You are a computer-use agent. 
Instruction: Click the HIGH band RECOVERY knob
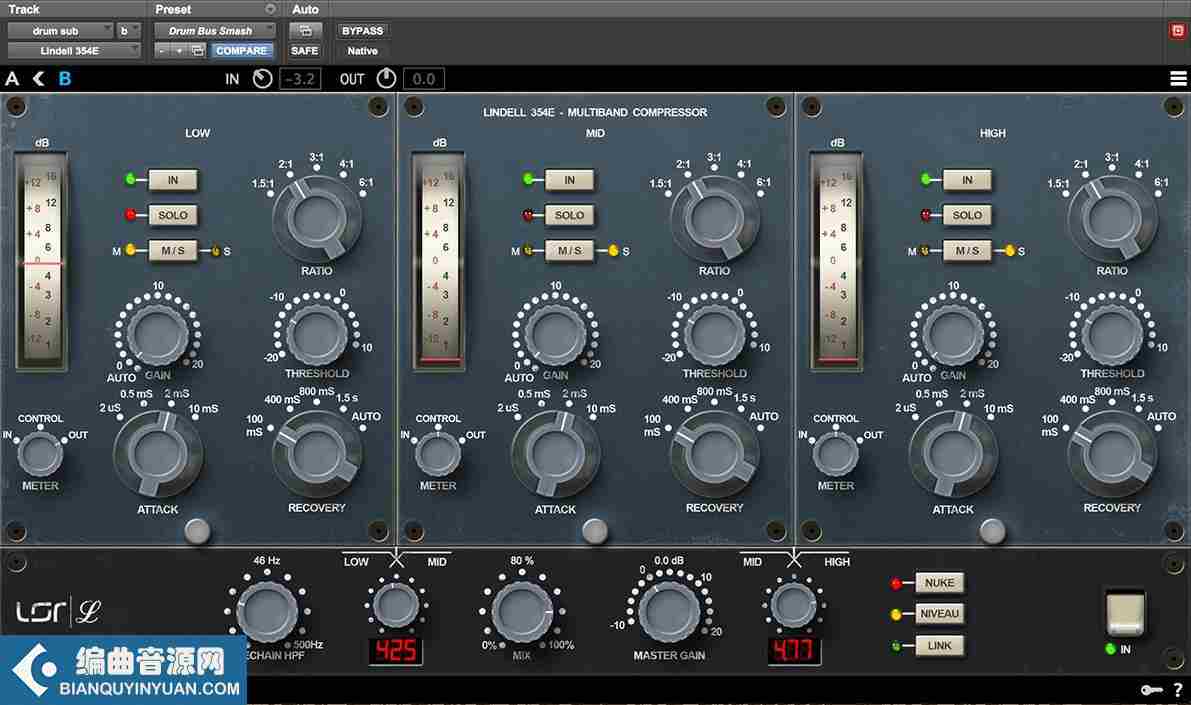point(1112,454)
